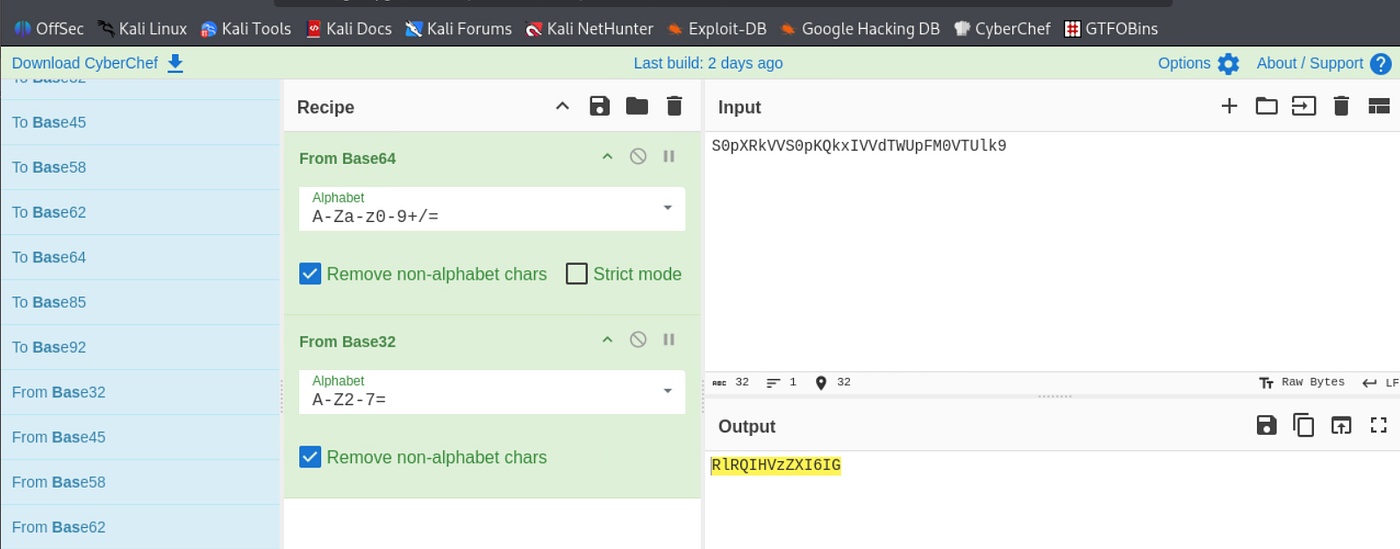
Task: Click the download arrow icon
Action: pyautogui.click(x=175, y=63)
